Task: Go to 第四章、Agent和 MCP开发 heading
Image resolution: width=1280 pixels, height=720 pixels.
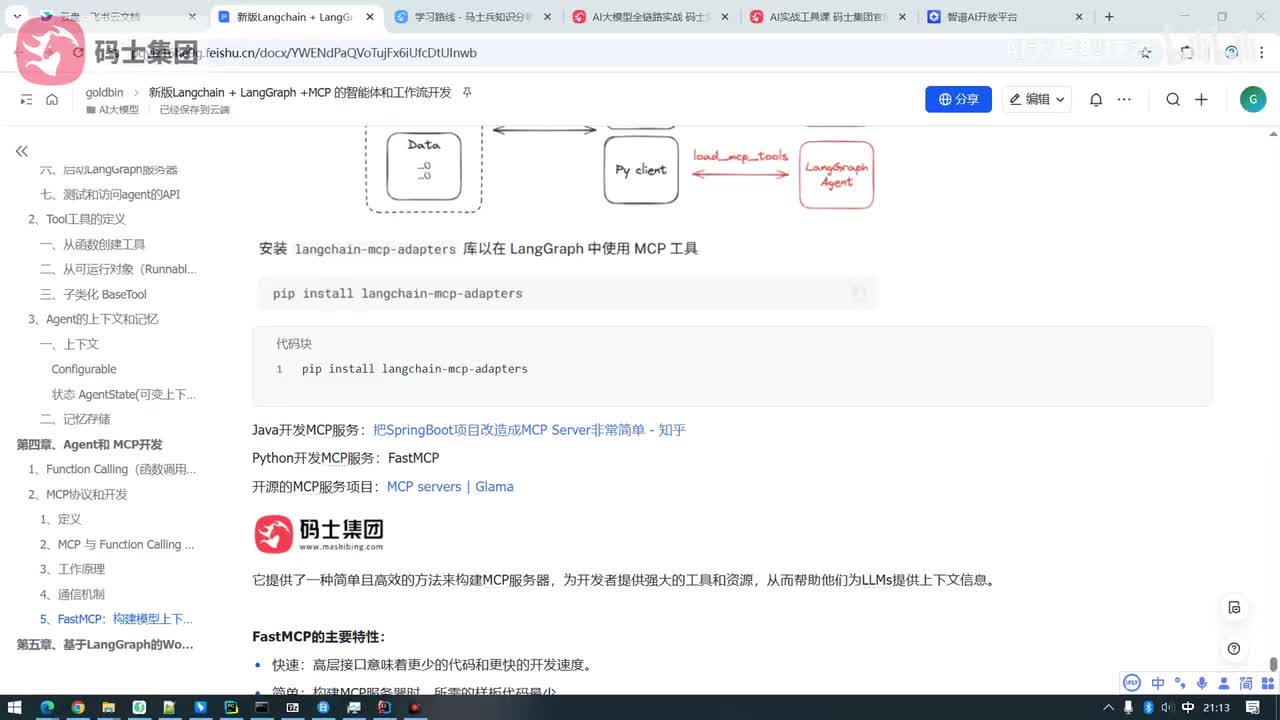Action: tap(89, 444)
